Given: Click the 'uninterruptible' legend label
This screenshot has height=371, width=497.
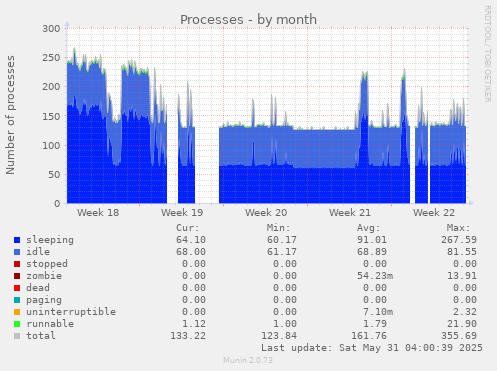Looking at the screenshot, I should pos(71,312).
